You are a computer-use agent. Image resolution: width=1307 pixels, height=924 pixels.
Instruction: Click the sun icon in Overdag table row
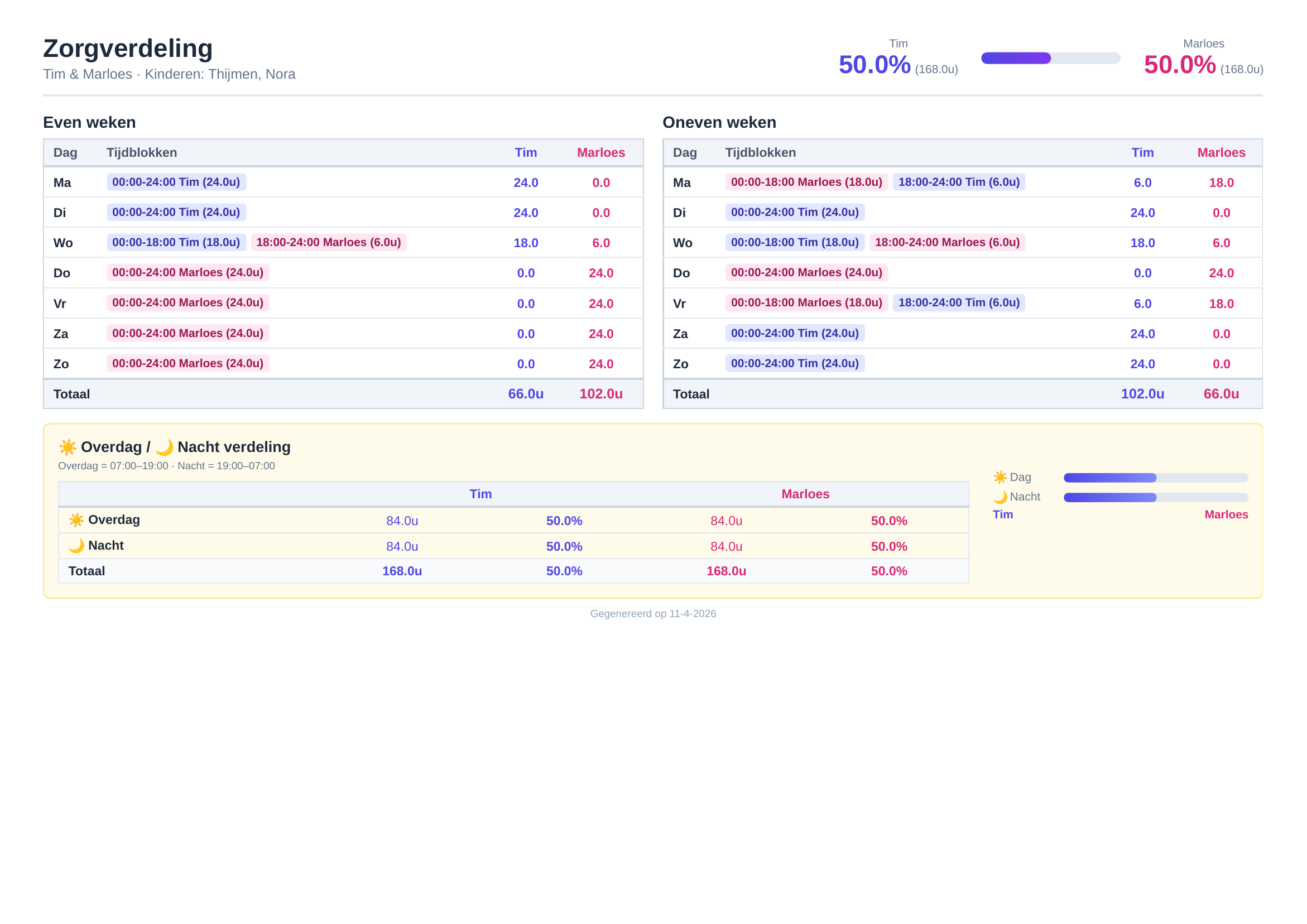(x=76, y=520)
